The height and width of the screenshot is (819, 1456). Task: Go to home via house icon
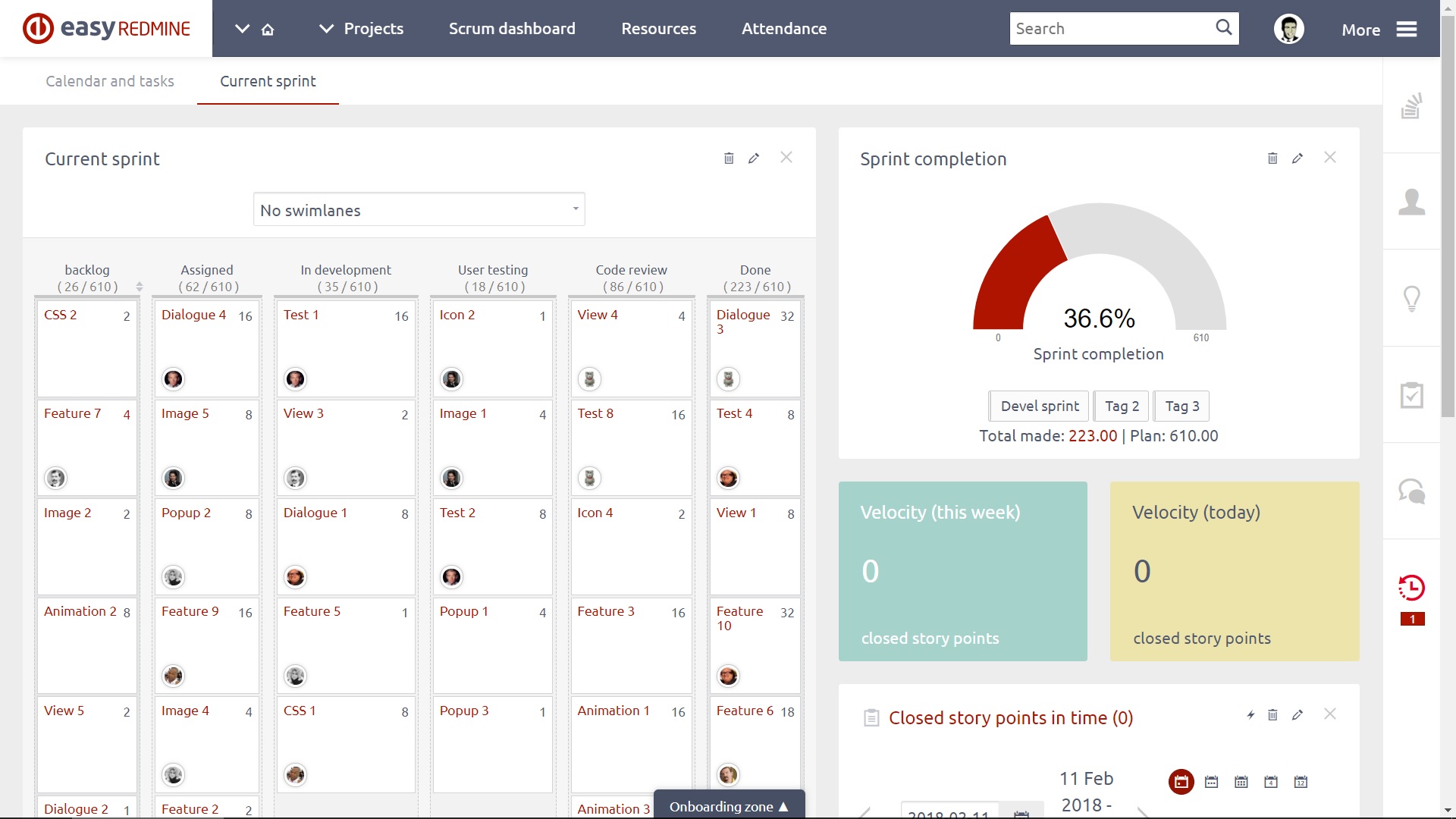tap(268, 30)
